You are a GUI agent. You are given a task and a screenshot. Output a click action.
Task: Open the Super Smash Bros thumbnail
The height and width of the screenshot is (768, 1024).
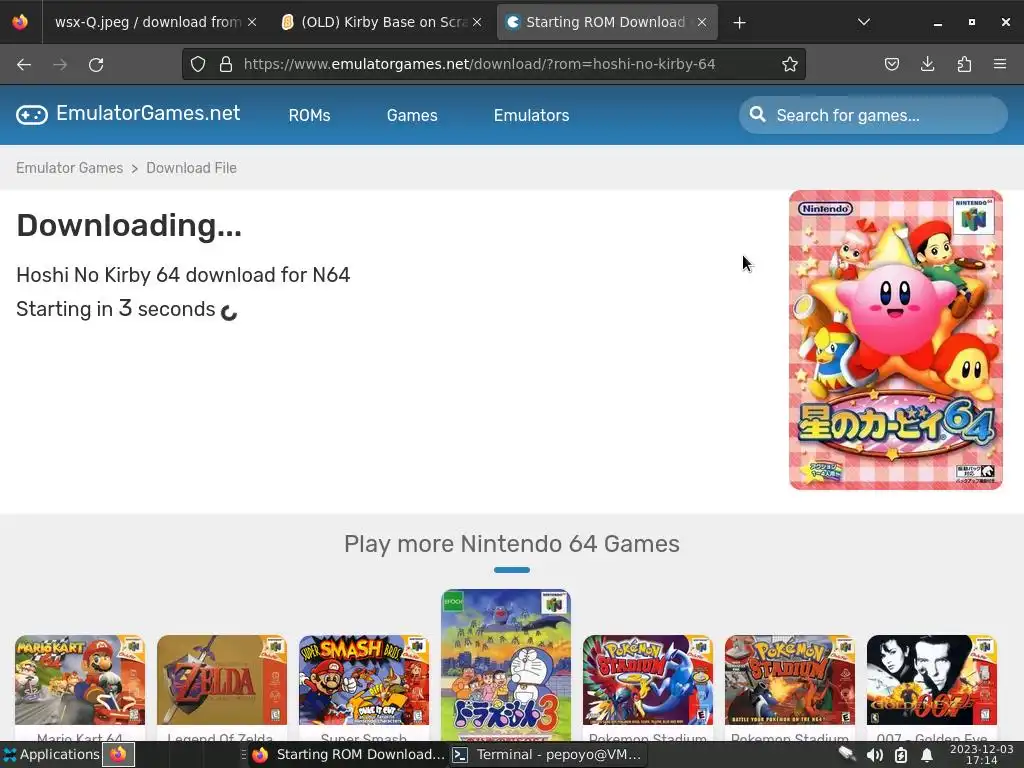pyautogui.click(x=364, y=680)
